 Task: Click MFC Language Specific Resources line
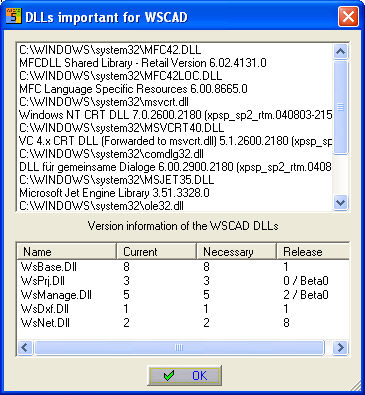[133, 89]
